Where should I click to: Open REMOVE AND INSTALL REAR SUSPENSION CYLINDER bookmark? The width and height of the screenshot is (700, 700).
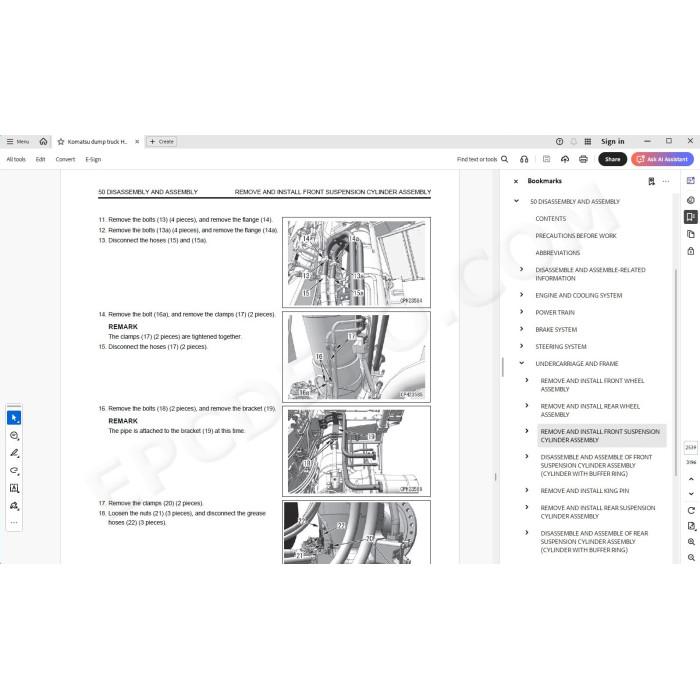point(598,512)
